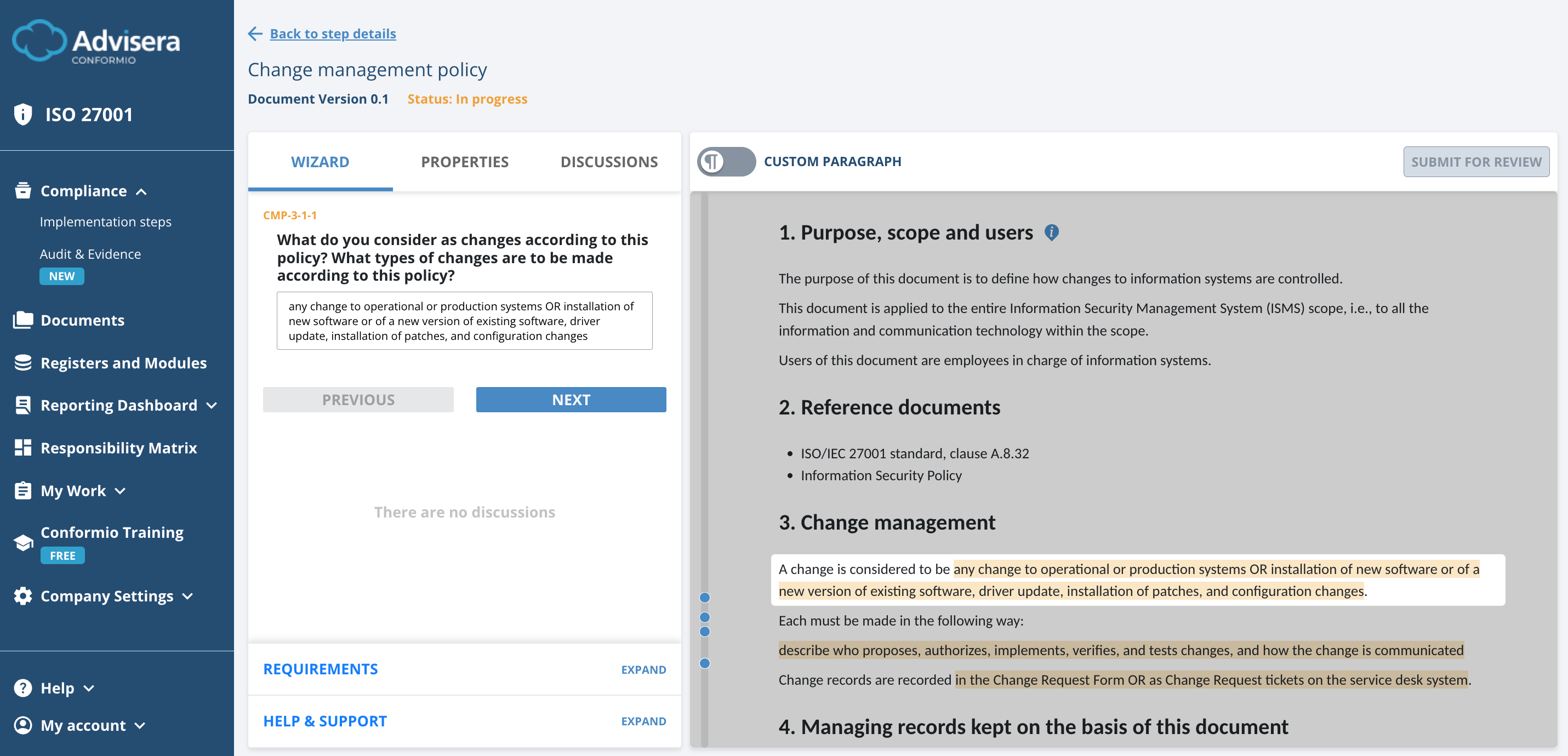The height and width of the screenshot is (756, 1568).
Task: Click the Reporting Dashboard icon
Action: tap(22, 405)
